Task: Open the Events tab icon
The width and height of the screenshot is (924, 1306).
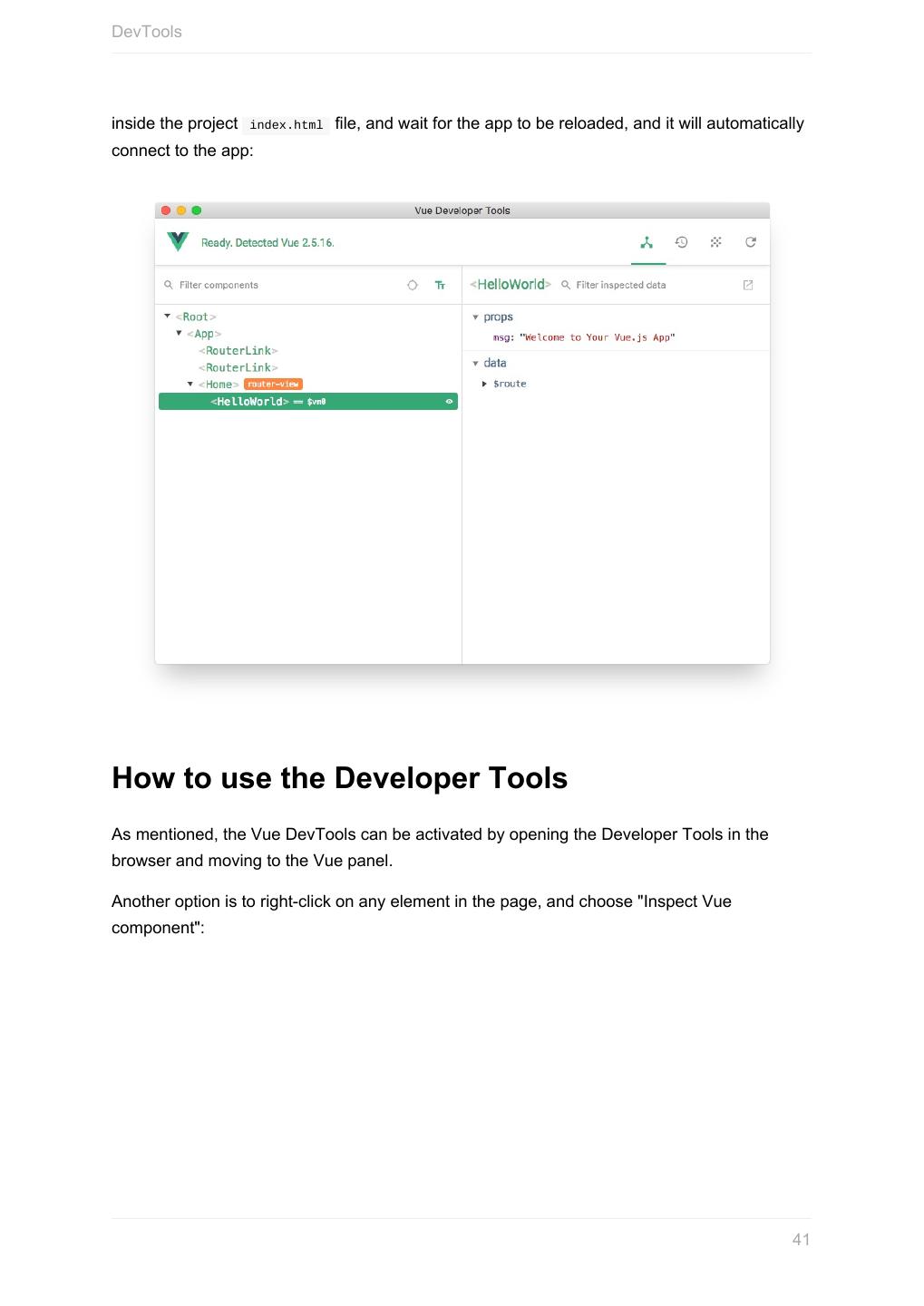Action: [x=715, y=242]
